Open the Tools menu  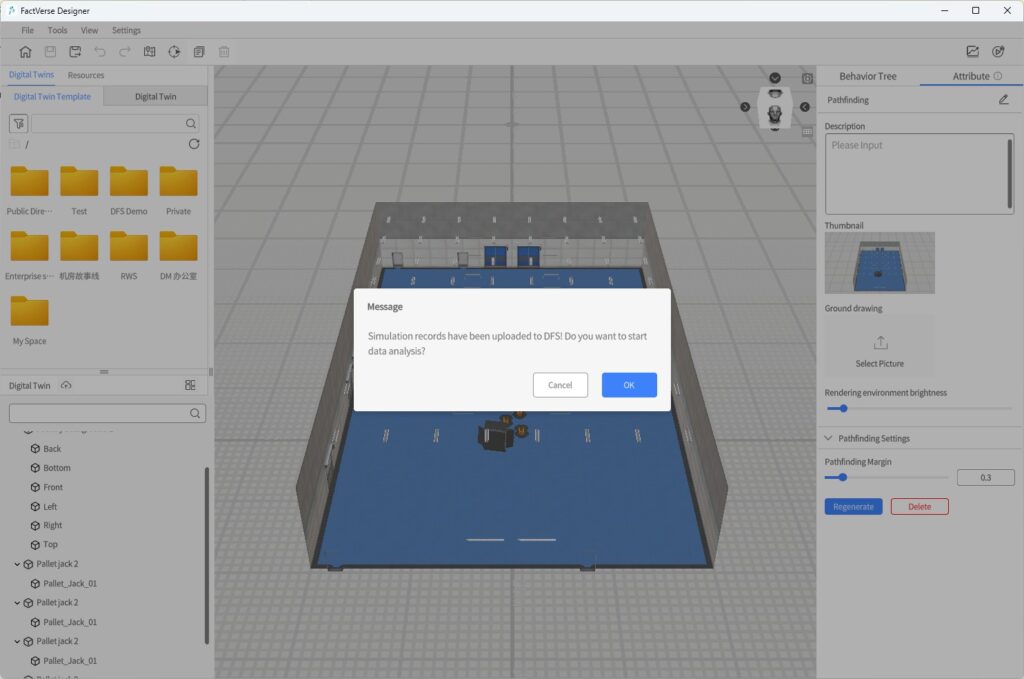(x=57, y=30)
